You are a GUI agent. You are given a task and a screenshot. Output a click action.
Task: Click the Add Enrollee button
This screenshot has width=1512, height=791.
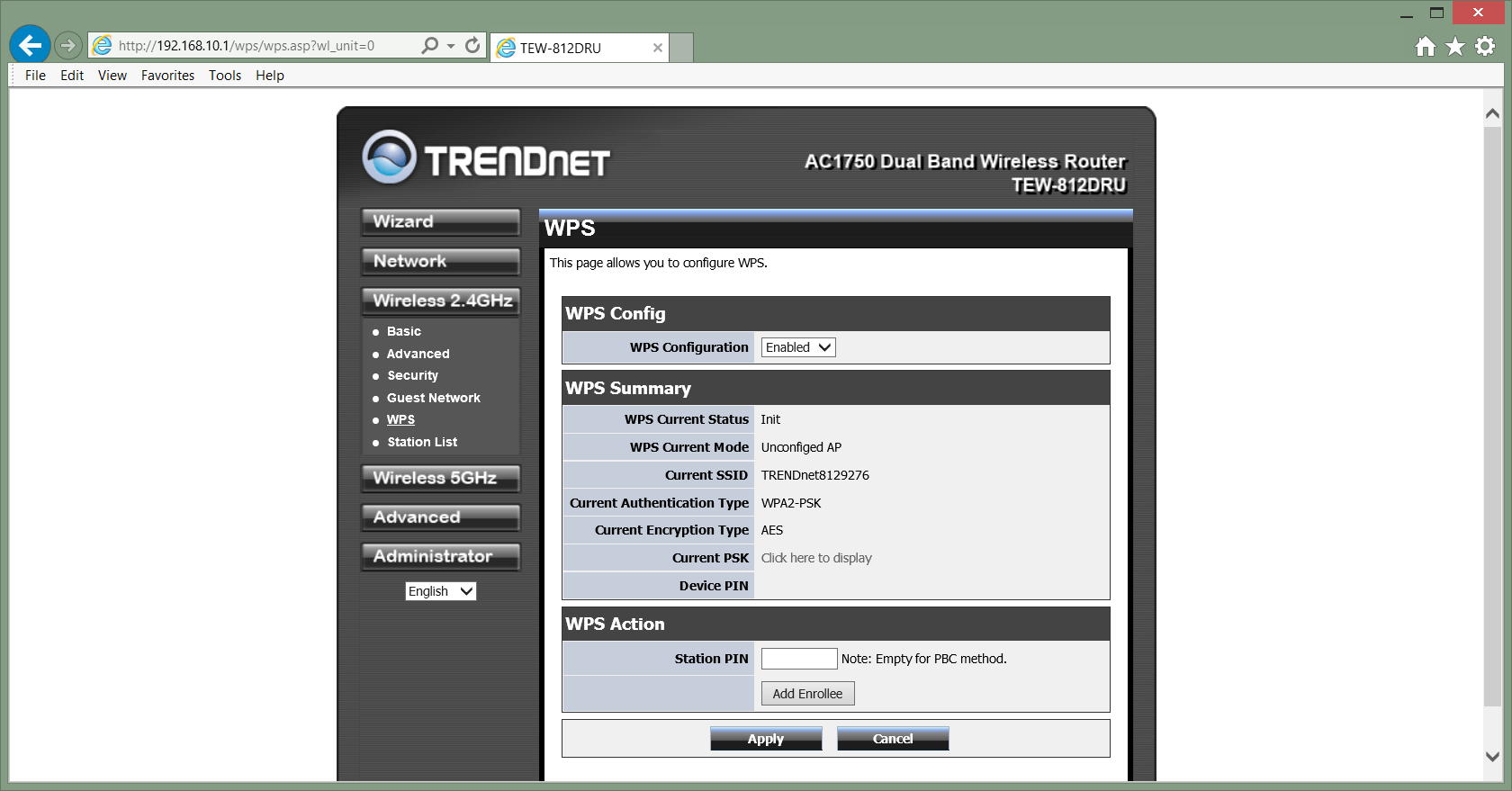coord(807,694)
